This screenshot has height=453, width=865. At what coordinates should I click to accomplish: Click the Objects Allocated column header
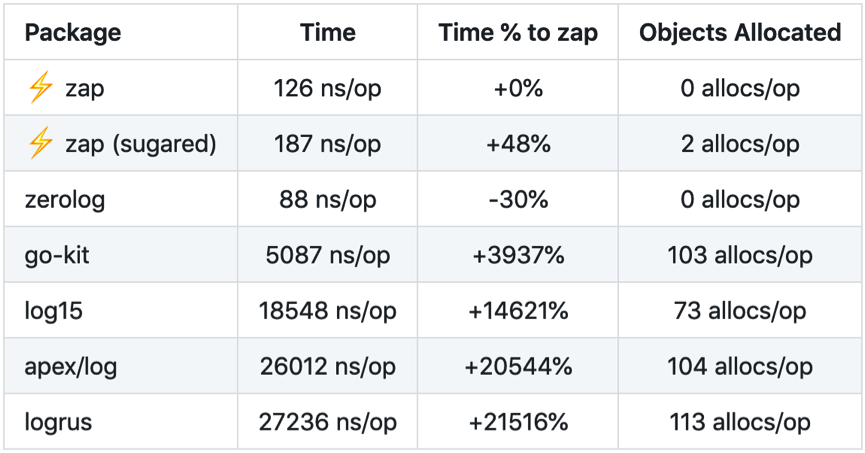[740, 32]
